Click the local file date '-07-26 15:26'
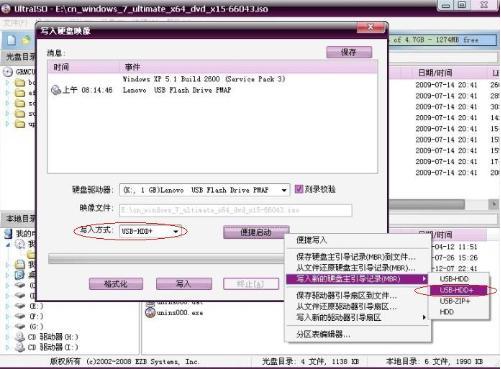Image resolution: width=501 pixels, height=369 pixels. 455,258
